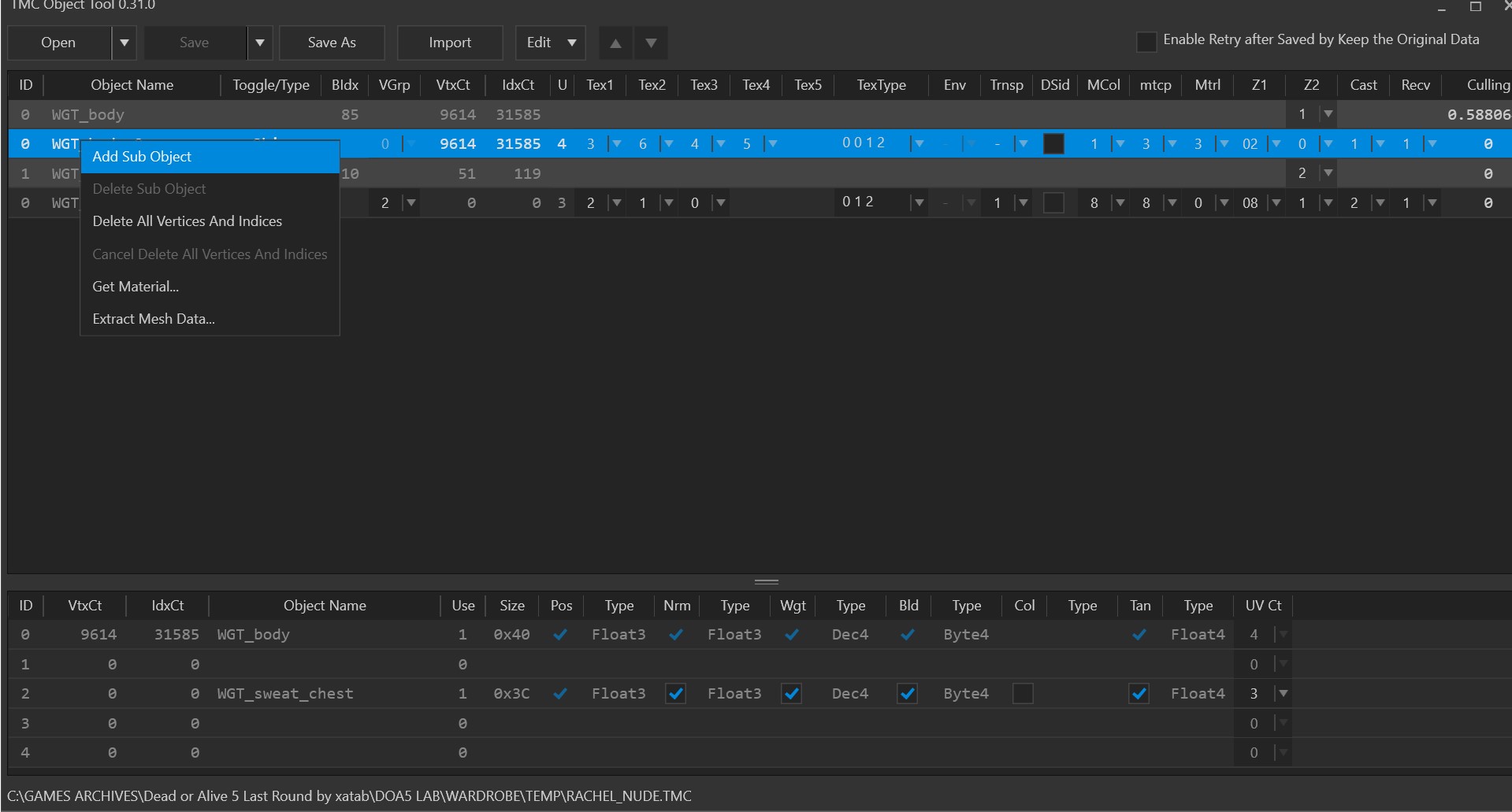The image size is (1512, 812).
Task: Select WGT_body row in the top table
Action: (760, 114)
